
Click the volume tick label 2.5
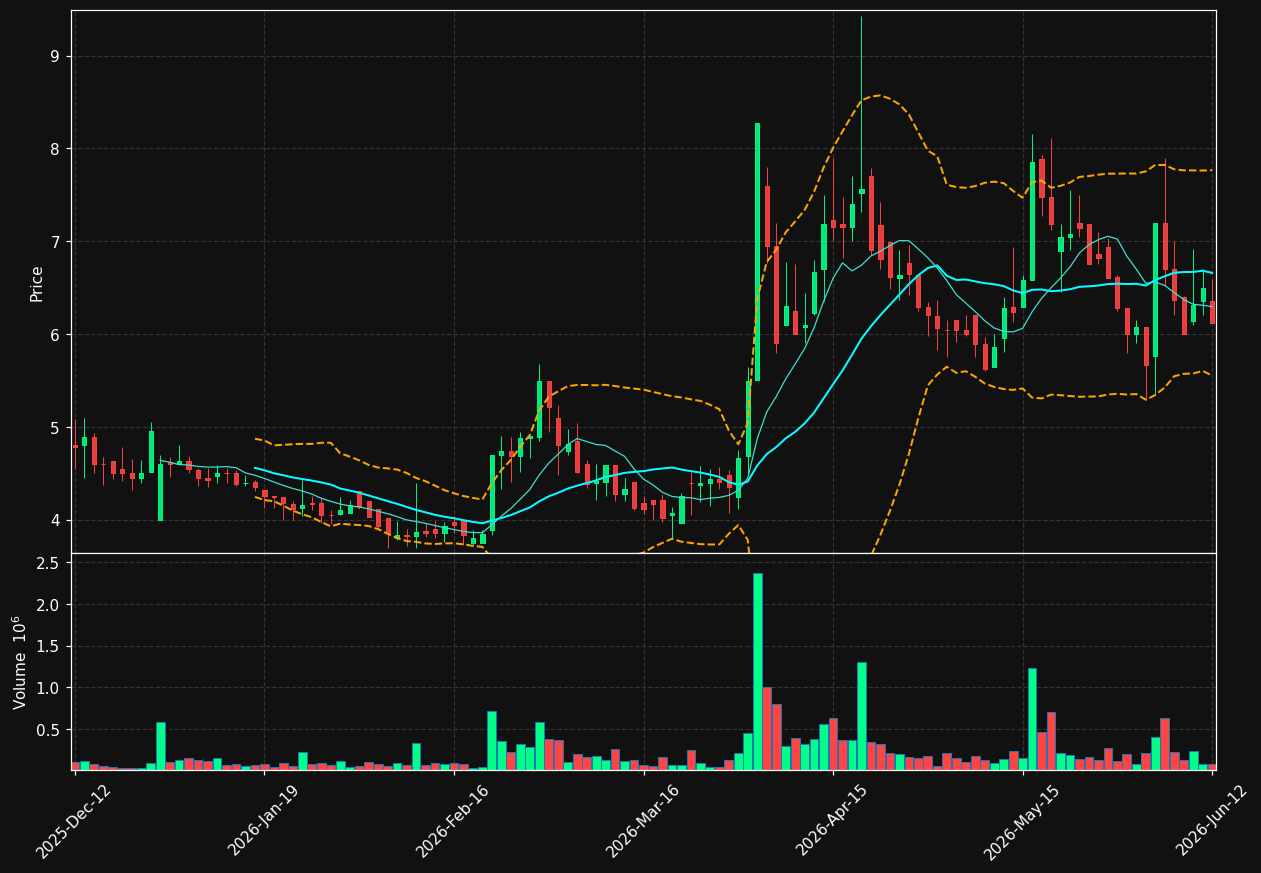50,563
